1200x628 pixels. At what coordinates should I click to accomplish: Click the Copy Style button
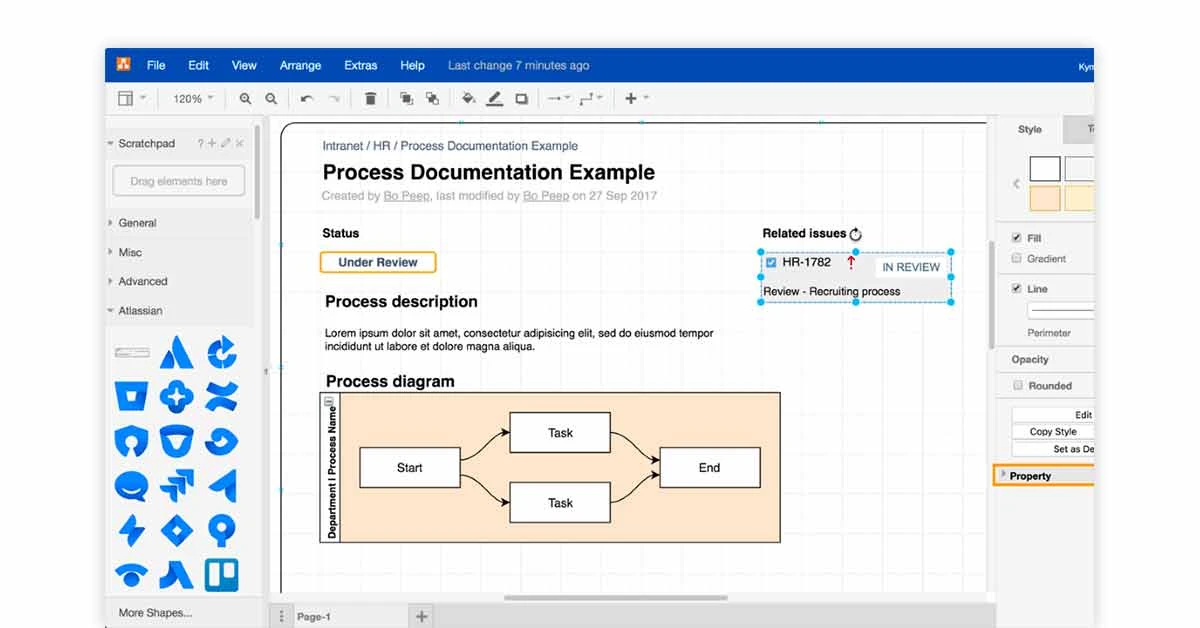coord(1052,431)
